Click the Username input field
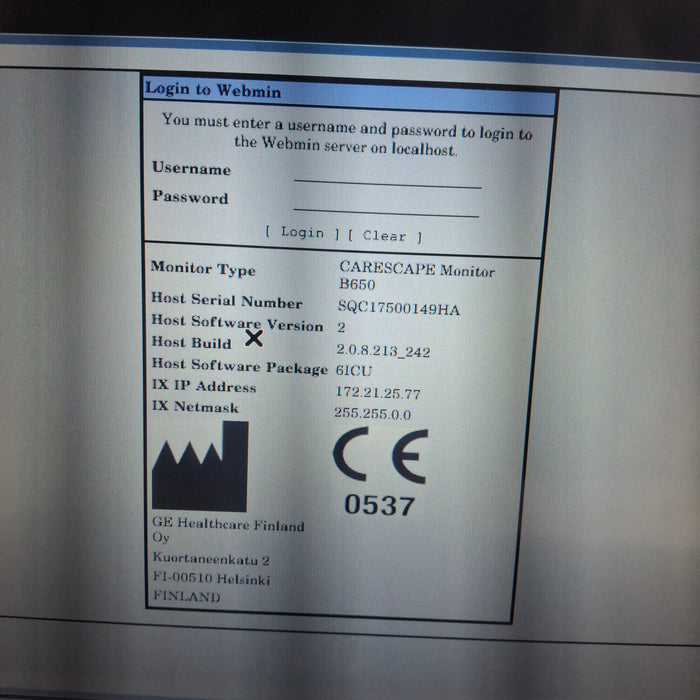The width and height of the screenshot is (700, 700). coord(388,176)
